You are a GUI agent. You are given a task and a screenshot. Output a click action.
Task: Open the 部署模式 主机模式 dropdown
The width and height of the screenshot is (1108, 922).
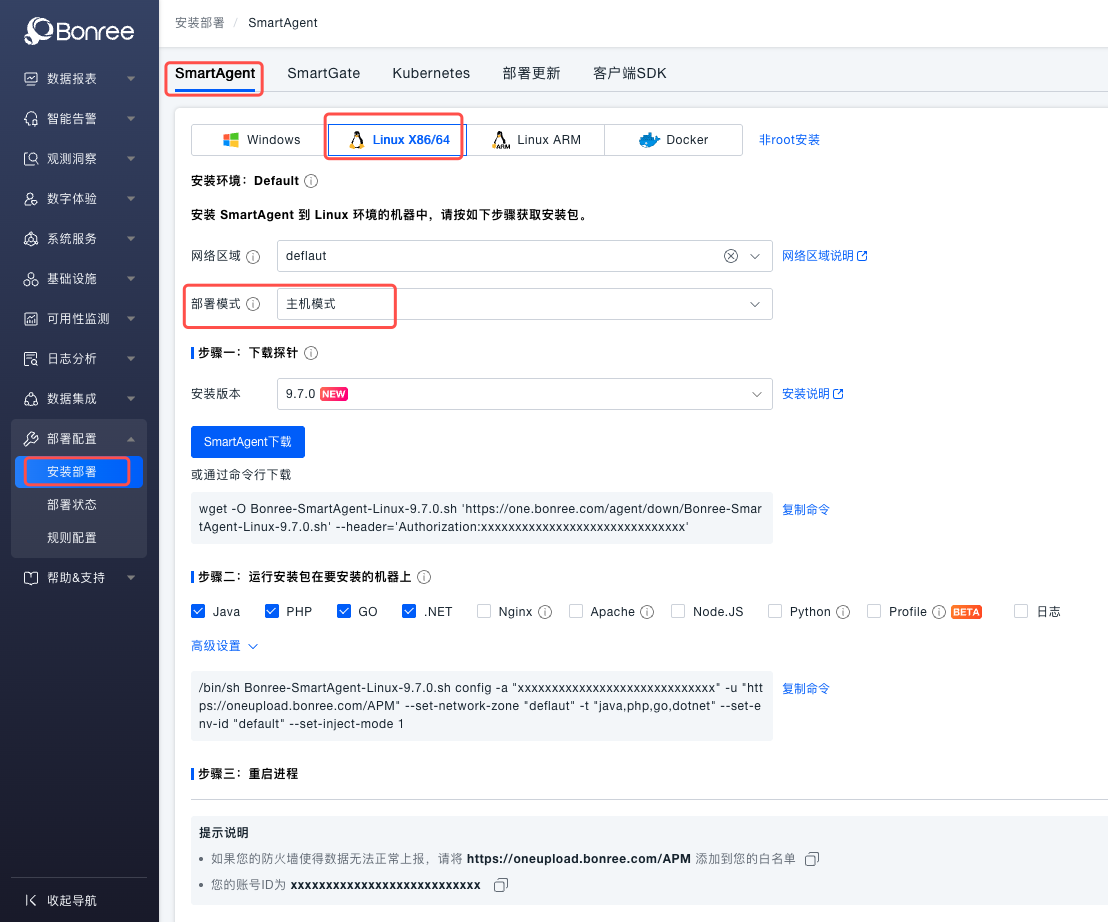click(524, 304)
